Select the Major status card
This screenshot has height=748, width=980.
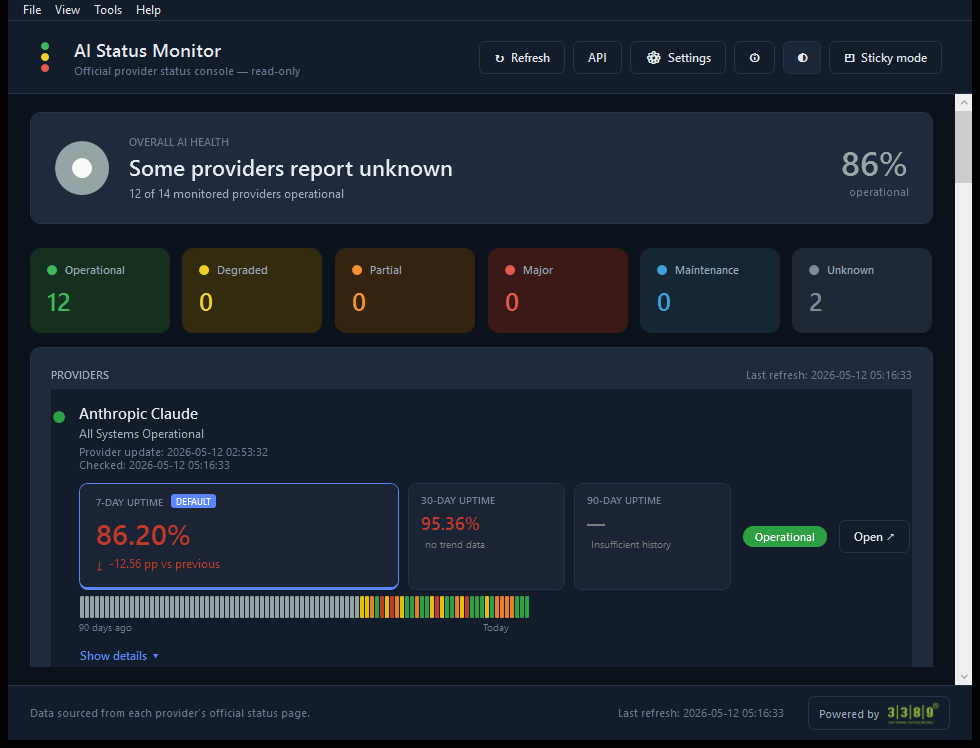click(x=558, y=291)
